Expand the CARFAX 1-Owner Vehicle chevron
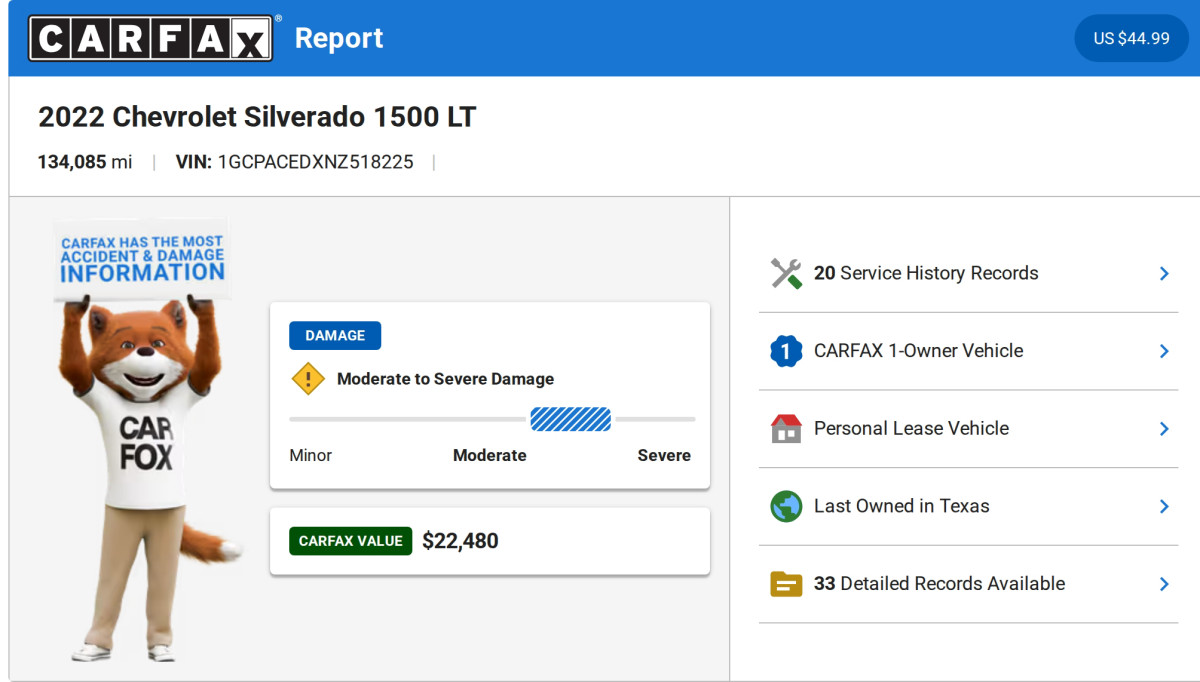The image size is (1200, 682). pyautogui.click(x=1164, y=351)
